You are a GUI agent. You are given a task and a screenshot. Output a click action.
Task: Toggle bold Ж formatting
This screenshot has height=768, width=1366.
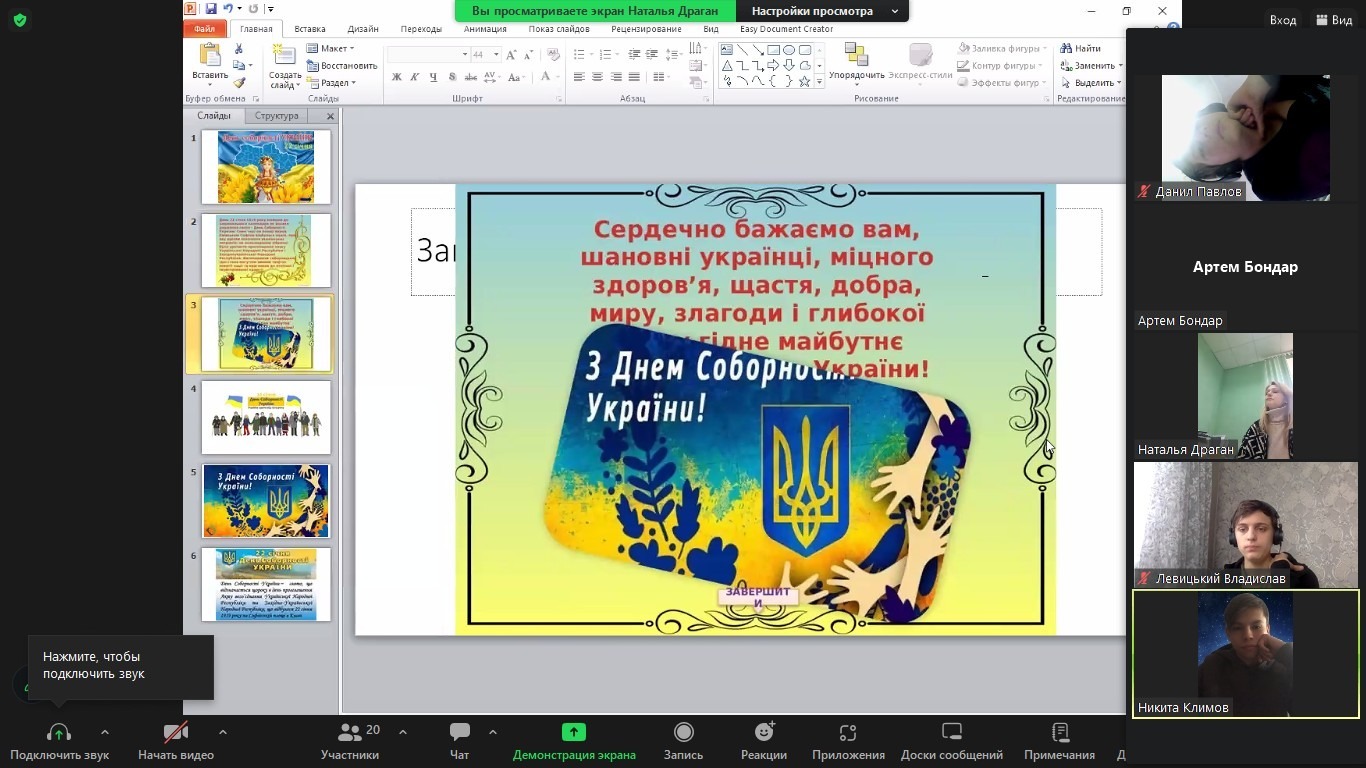coord(397,77)
